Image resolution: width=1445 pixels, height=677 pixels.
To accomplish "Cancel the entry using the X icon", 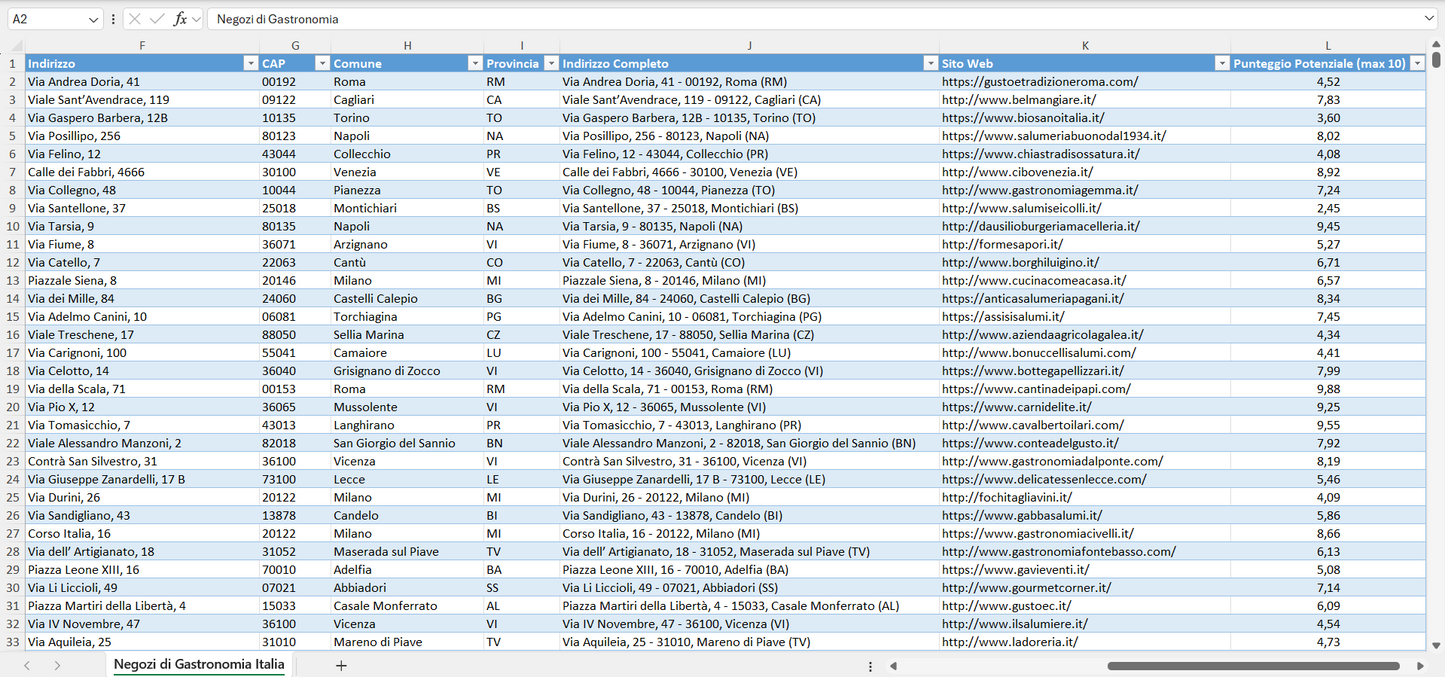I will coord(133,18).
